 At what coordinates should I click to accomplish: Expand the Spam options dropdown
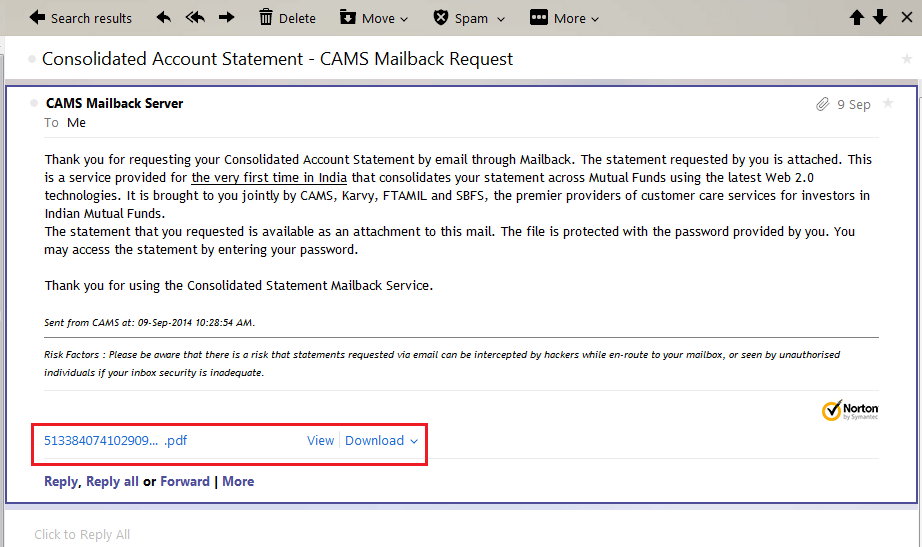point(469,18)
